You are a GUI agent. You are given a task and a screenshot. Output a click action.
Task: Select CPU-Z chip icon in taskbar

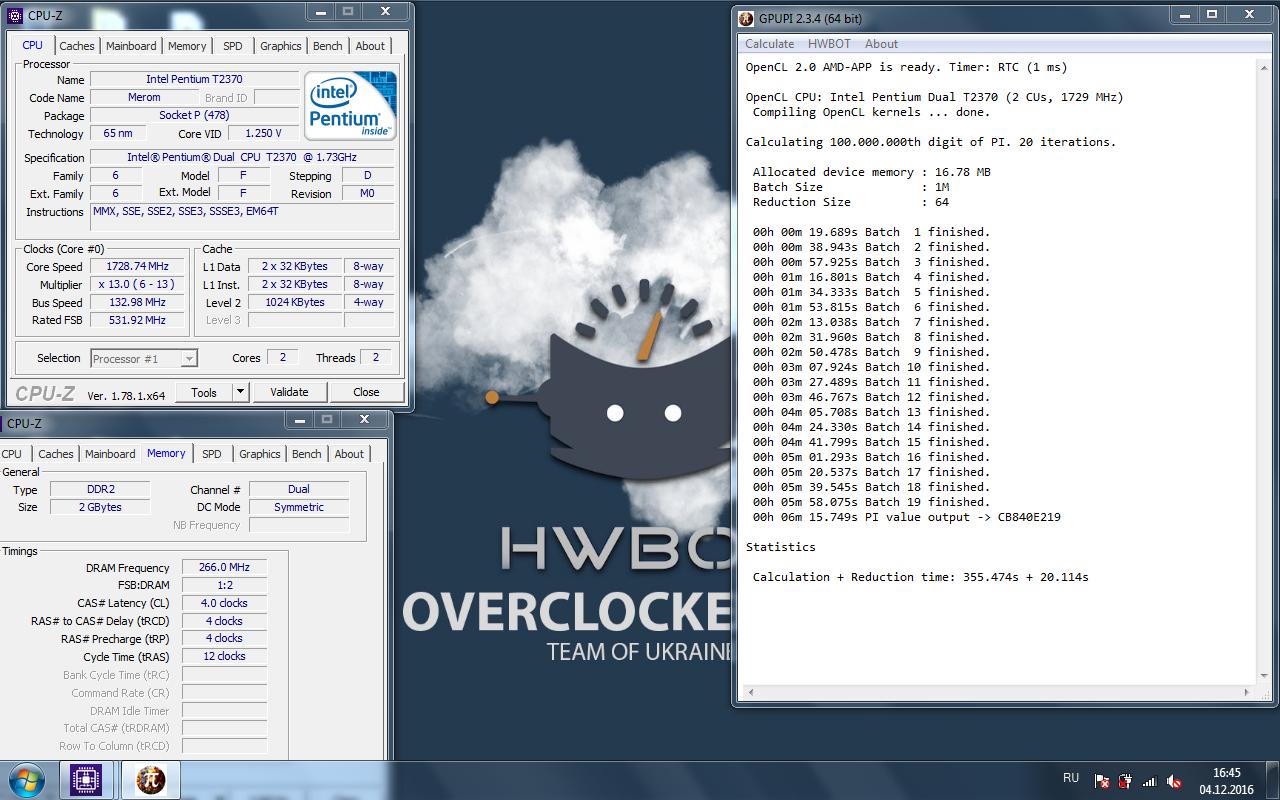pos(85,779)
